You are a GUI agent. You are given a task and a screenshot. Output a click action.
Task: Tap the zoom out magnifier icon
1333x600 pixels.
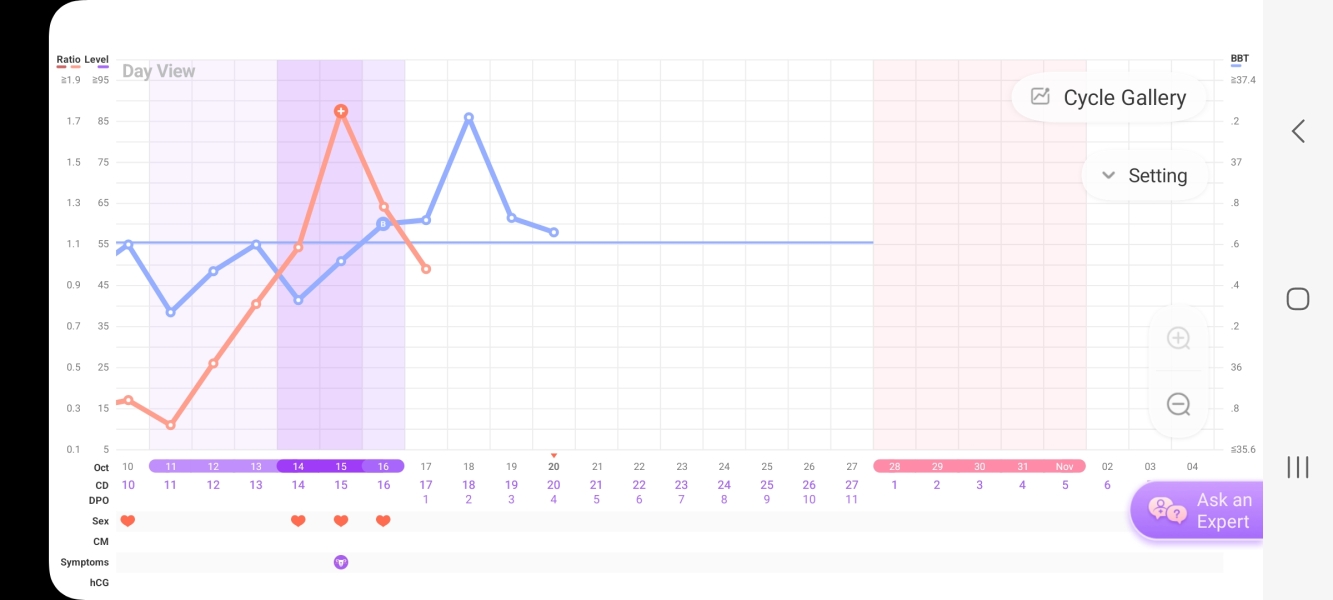[1178, 404]
